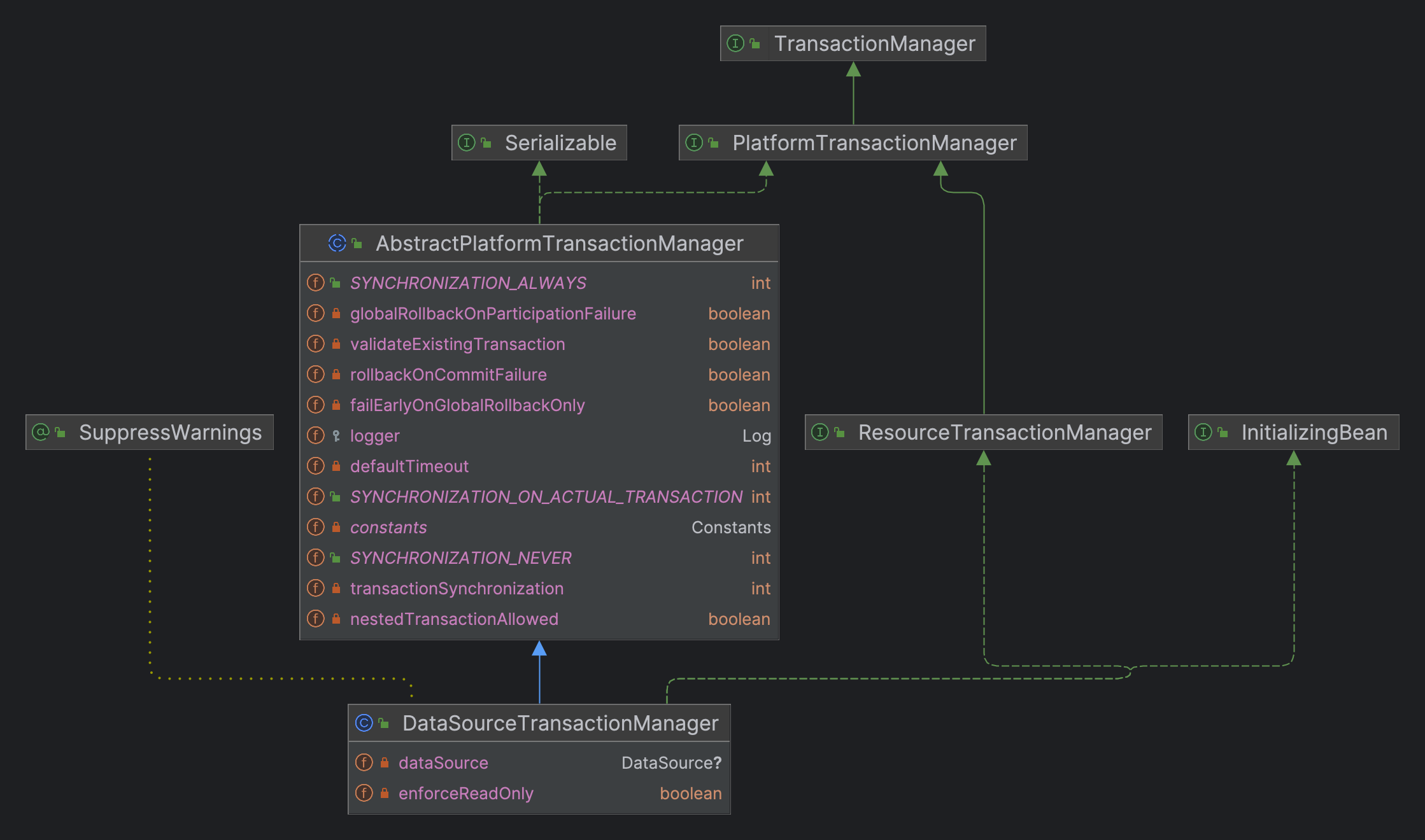The image size is (1425, 840).
Task: Click the field icon for validateExistingTransaction
Action: tap(316, 344)
